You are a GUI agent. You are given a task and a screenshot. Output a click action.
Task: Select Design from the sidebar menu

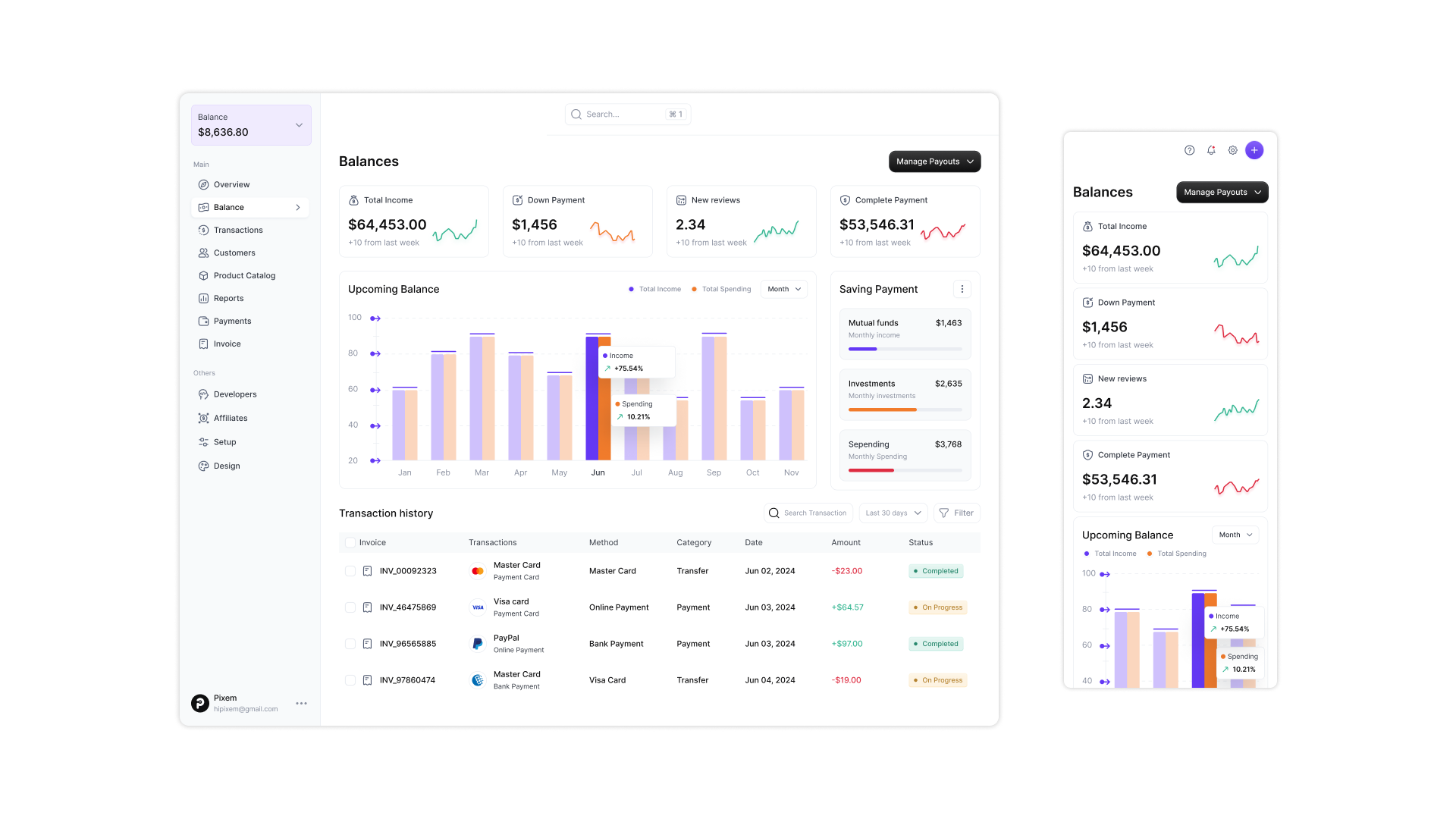point(226,465)
